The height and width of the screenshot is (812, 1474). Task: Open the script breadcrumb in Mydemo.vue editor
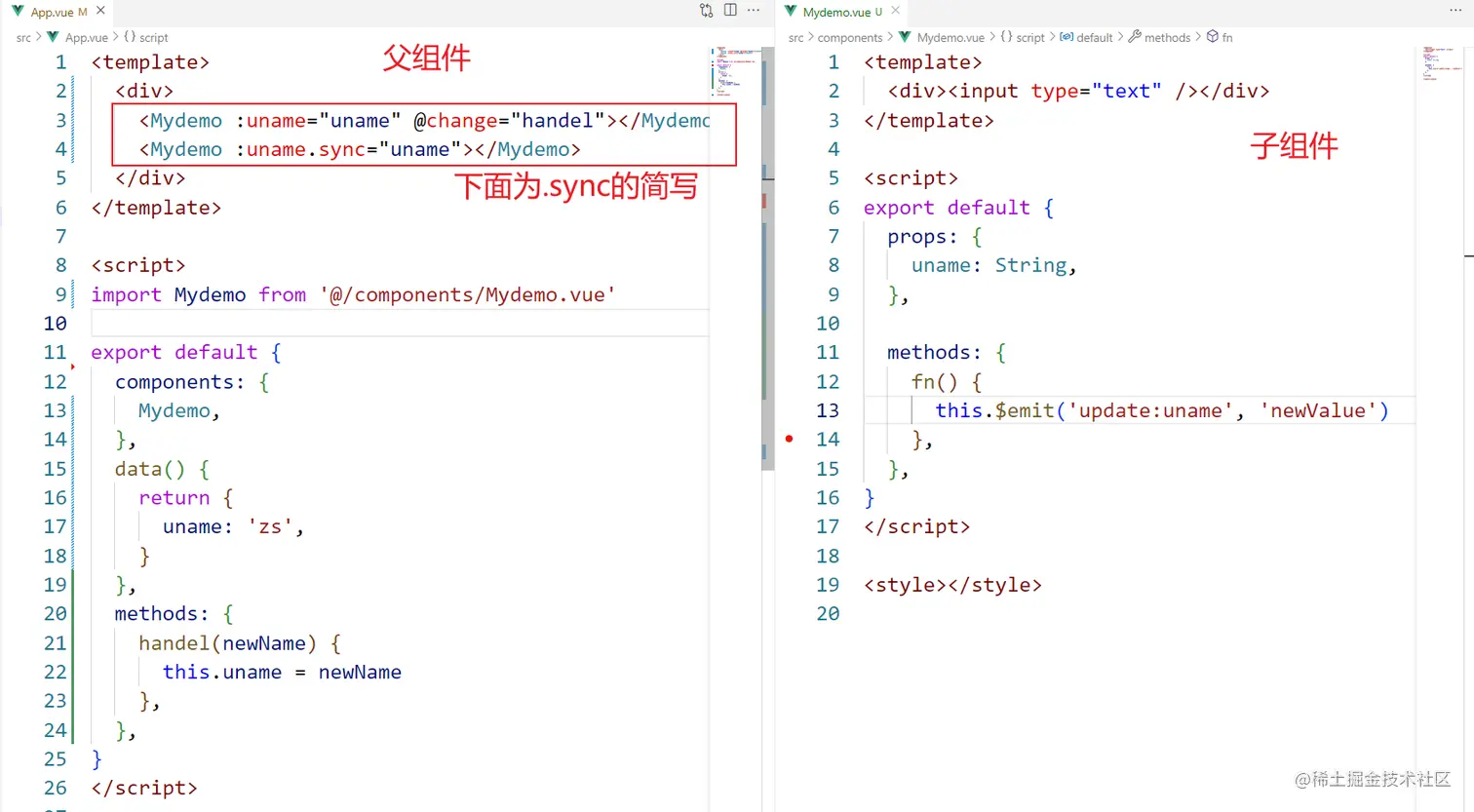tap(1029, 37)
